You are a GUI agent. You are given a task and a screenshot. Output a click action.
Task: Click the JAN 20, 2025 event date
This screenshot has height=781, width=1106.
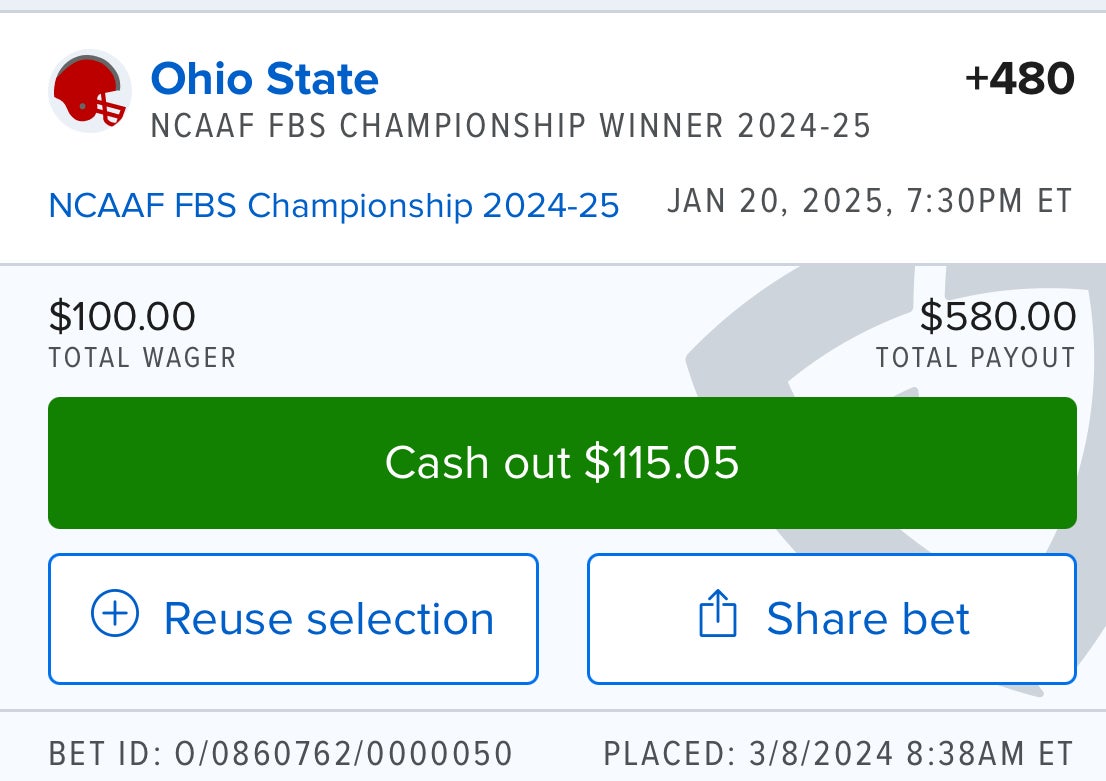pyautogui.click(x=870, y=201)
